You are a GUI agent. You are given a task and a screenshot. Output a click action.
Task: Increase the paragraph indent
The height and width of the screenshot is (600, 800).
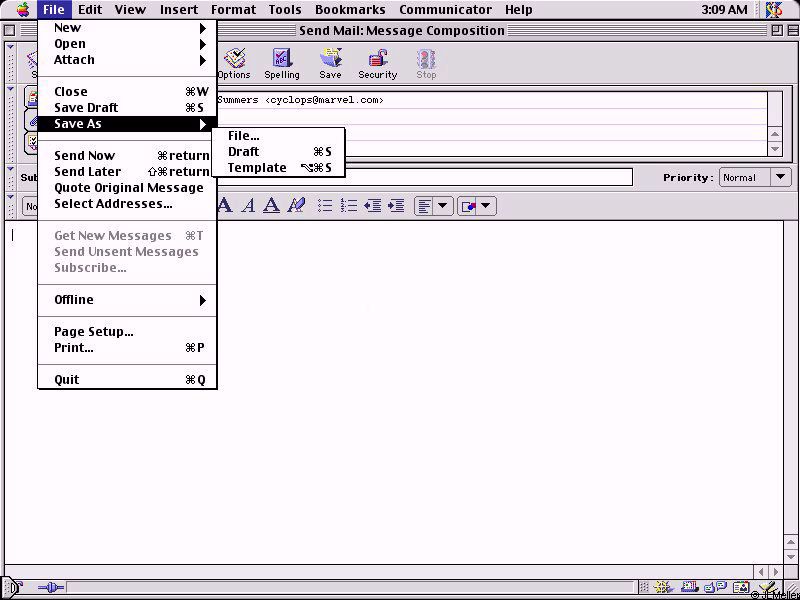pos(396,206)
